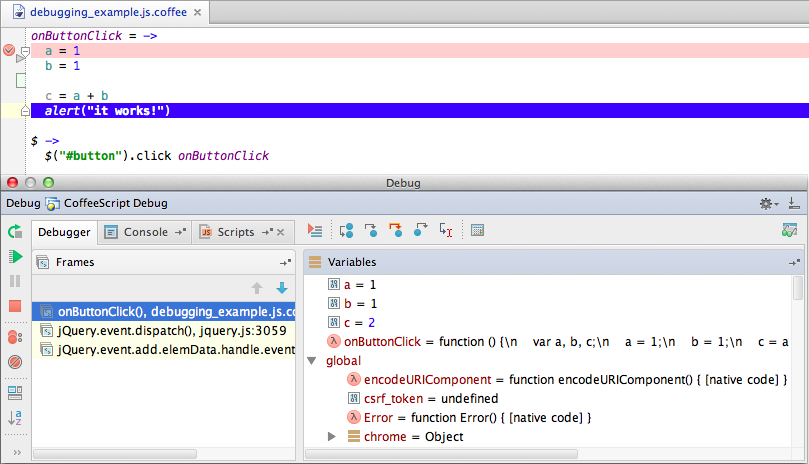This screenshot has height=464, width=809.
Task: Click Frames panel restore layout arrow
Action: [285, 263]
